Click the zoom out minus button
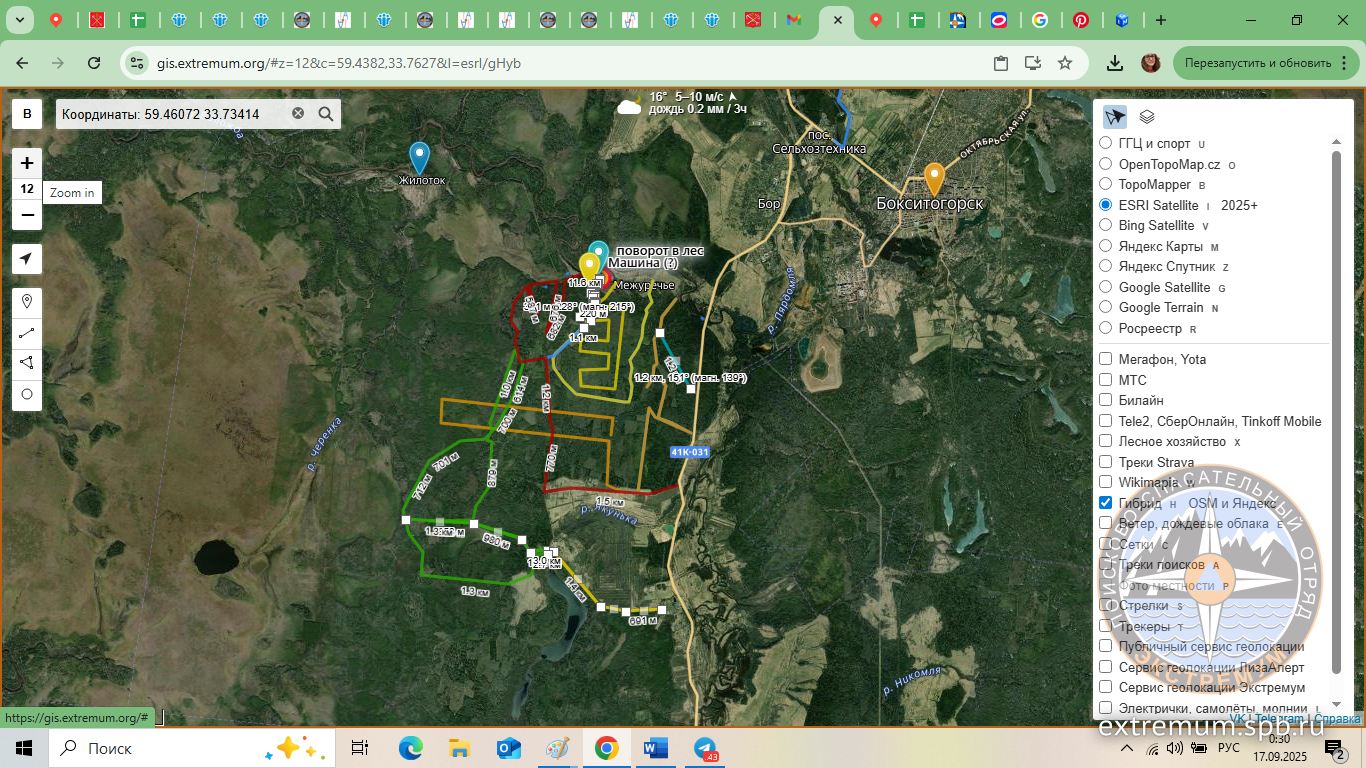Viewport: 1366px width, 768px height. tap(27, 215)
